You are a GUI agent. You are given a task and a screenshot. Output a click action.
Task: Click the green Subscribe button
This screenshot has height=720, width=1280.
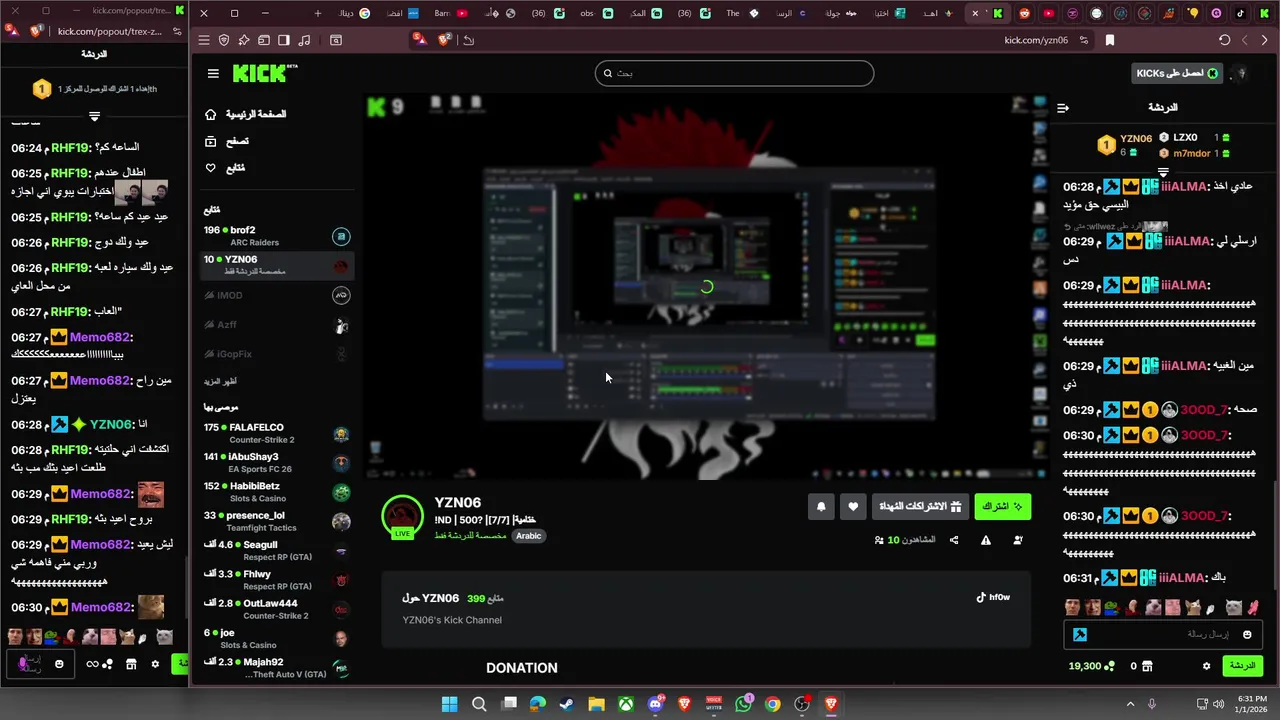click(1002, 507)
